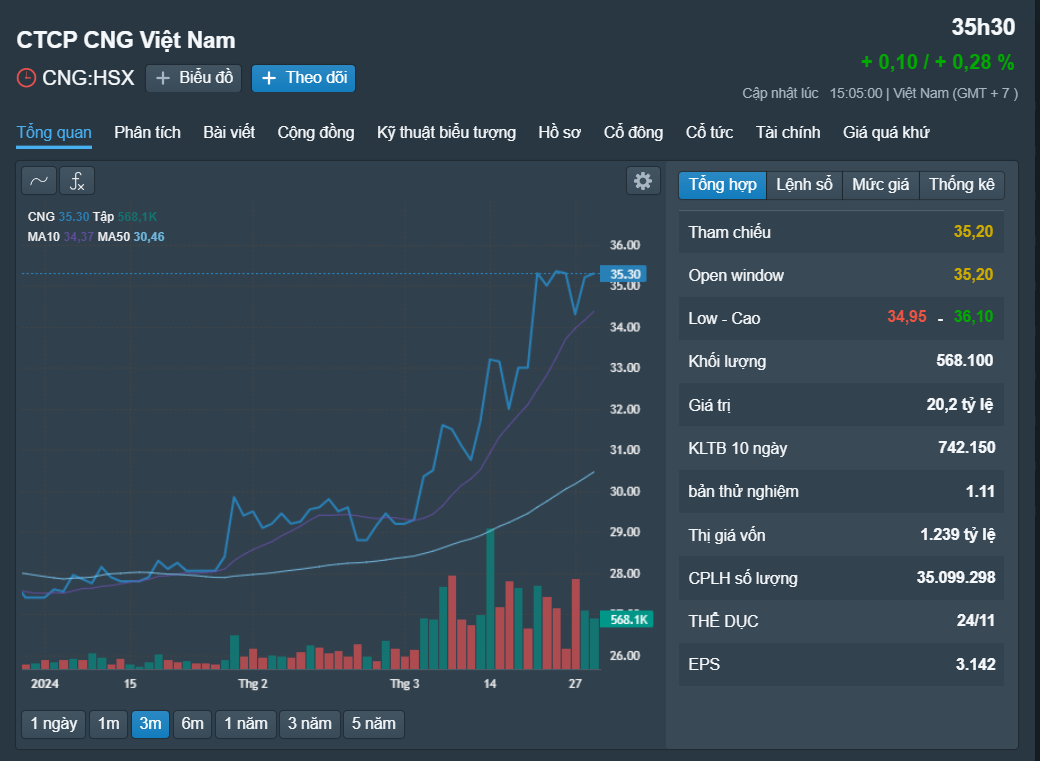
Task: Open the Cổ tức tab
Action: pyautogui.click(x=709, y=133)
